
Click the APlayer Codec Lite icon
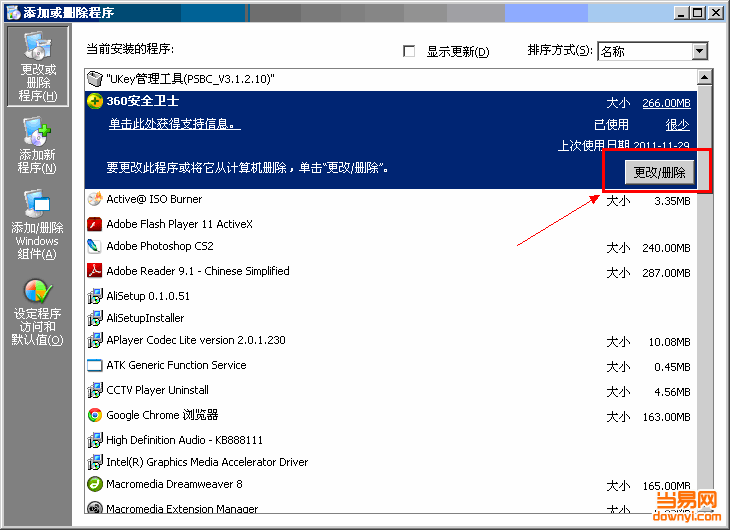pyautogui.click(x=95, y=340)
